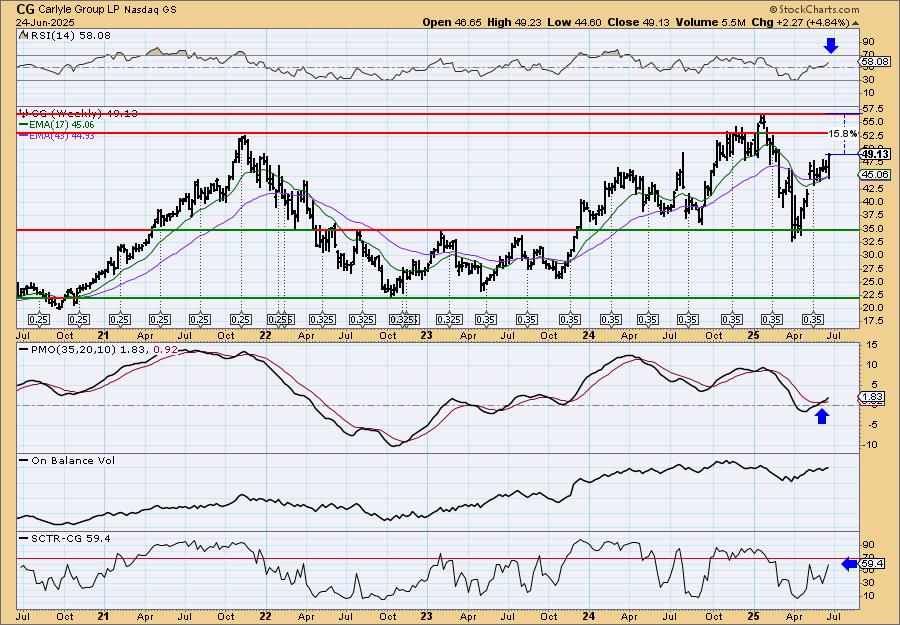Click the On Balance Vol panel label
This screenshot has width=900, height=625.
(x=73, y=460)
